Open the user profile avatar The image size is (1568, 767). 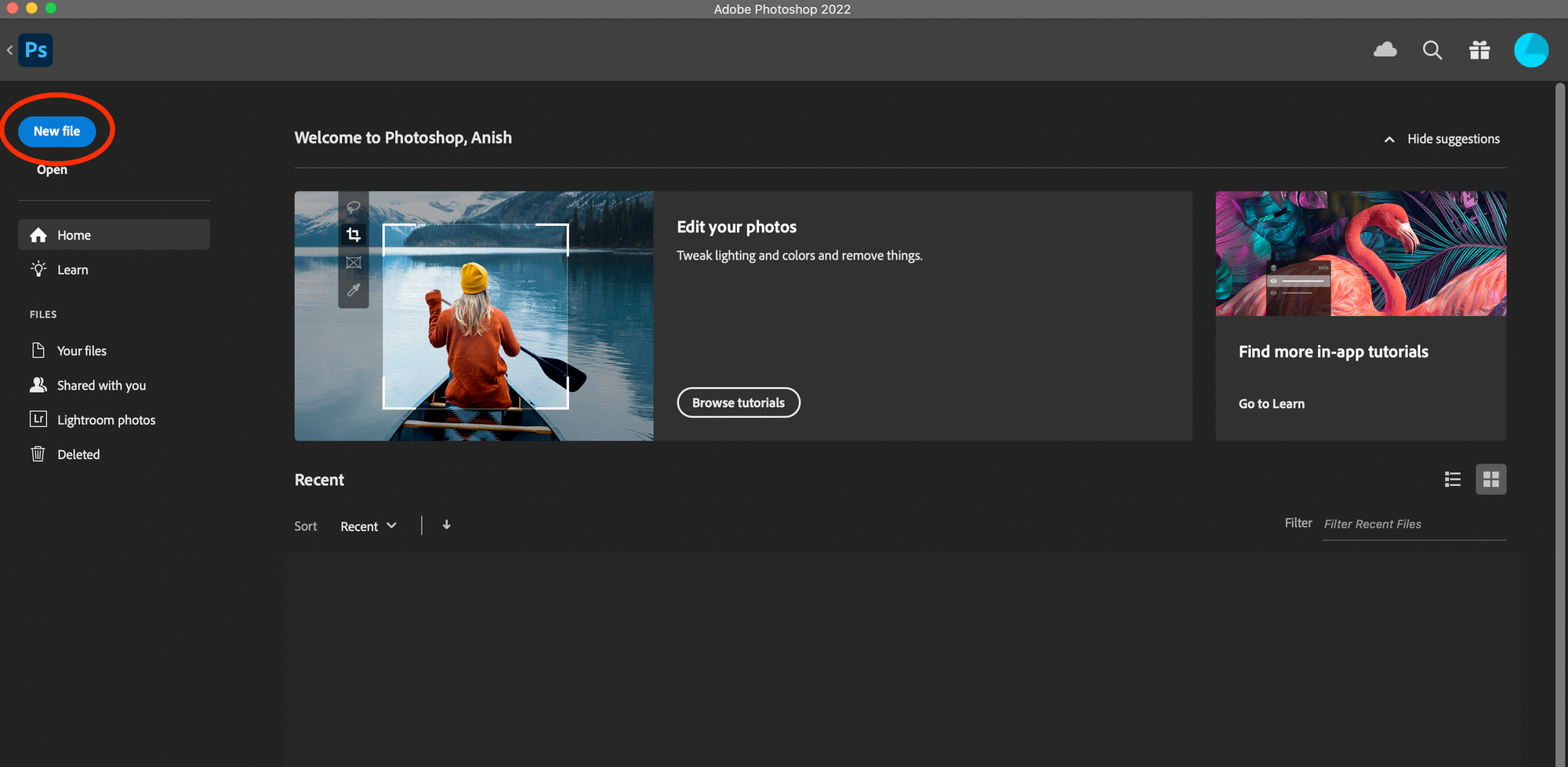point(1531,50)
